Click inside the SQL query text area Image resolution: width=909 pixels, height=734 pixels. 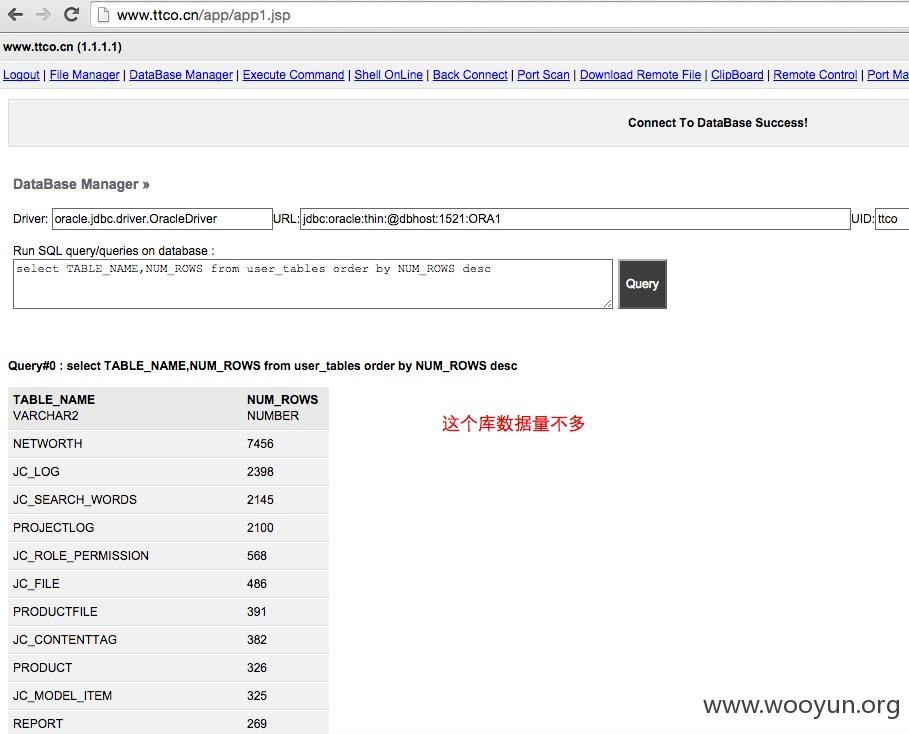312,284
